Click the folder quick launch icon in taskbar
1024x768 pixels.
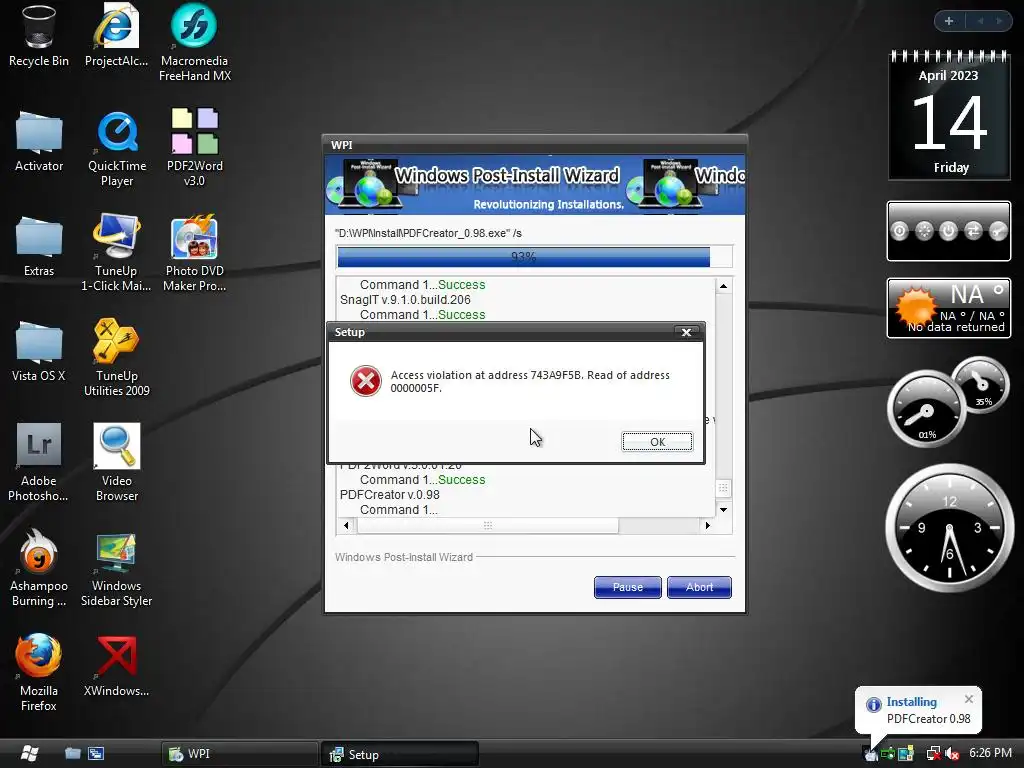click(72, 754)
